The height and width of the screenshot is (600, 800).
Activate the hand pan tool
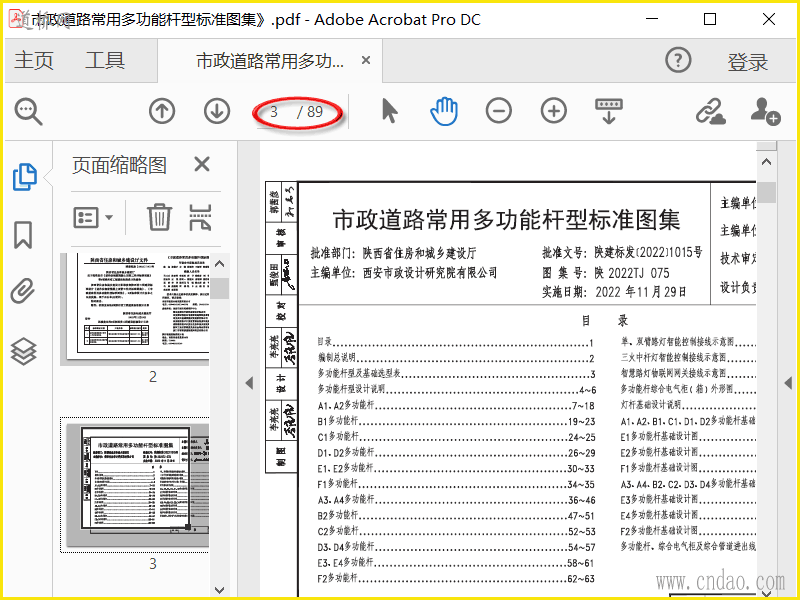pyautogui.click(x=444, y=111)
